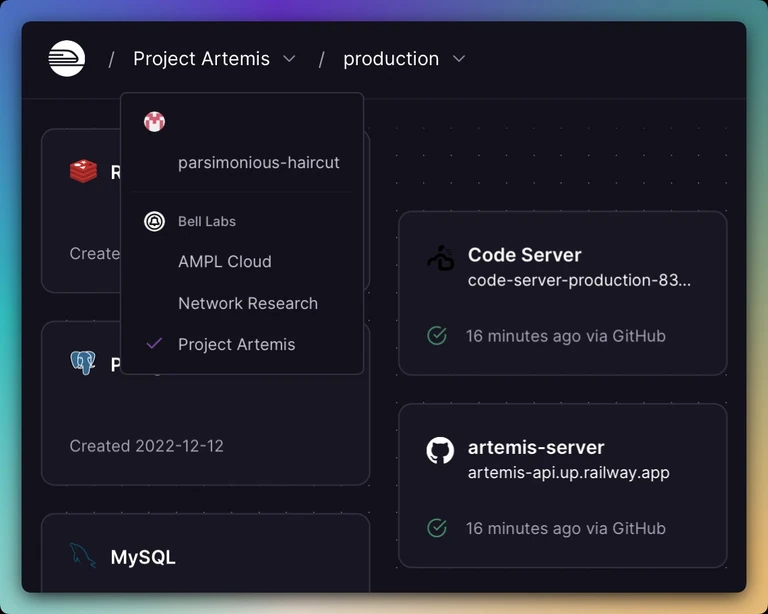Viewport: 768px width, 614px height.
Task: Click the Bell Labs team label
Action: pyautogui.click(x=207, y=221)
